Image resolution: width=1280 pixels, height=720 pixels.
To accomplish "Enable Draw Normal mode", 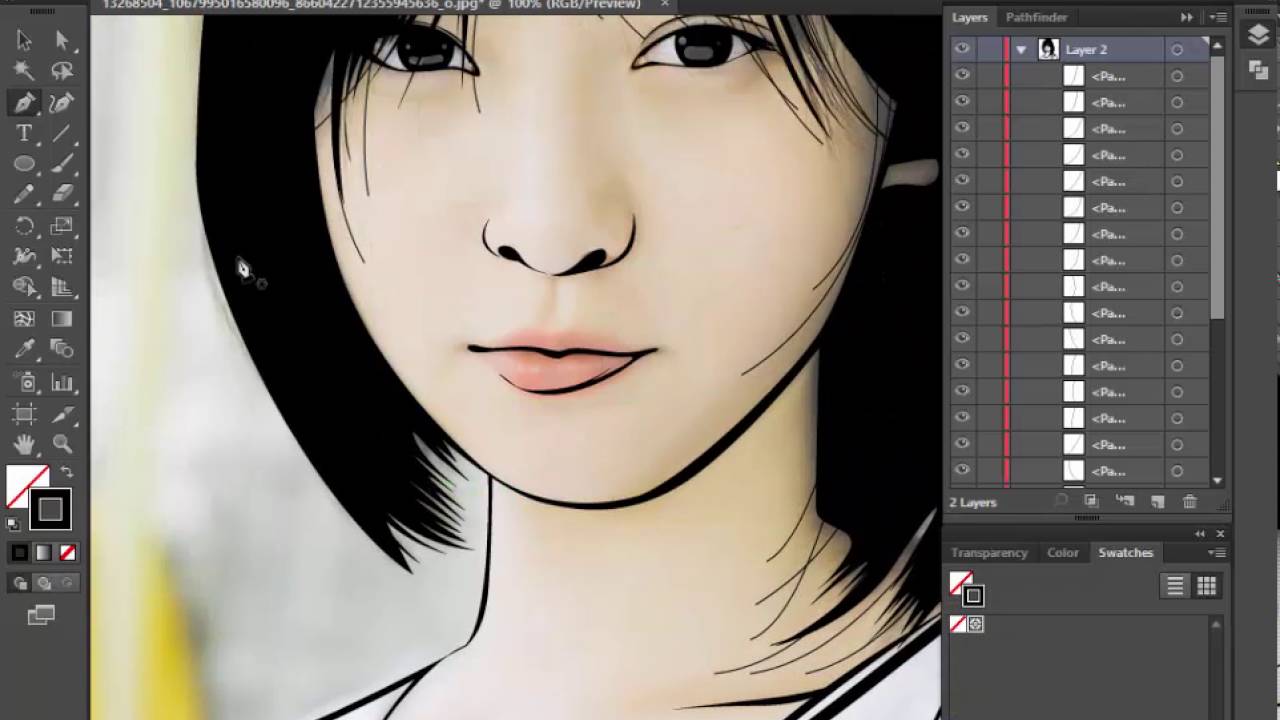I will tap(20, 583).
